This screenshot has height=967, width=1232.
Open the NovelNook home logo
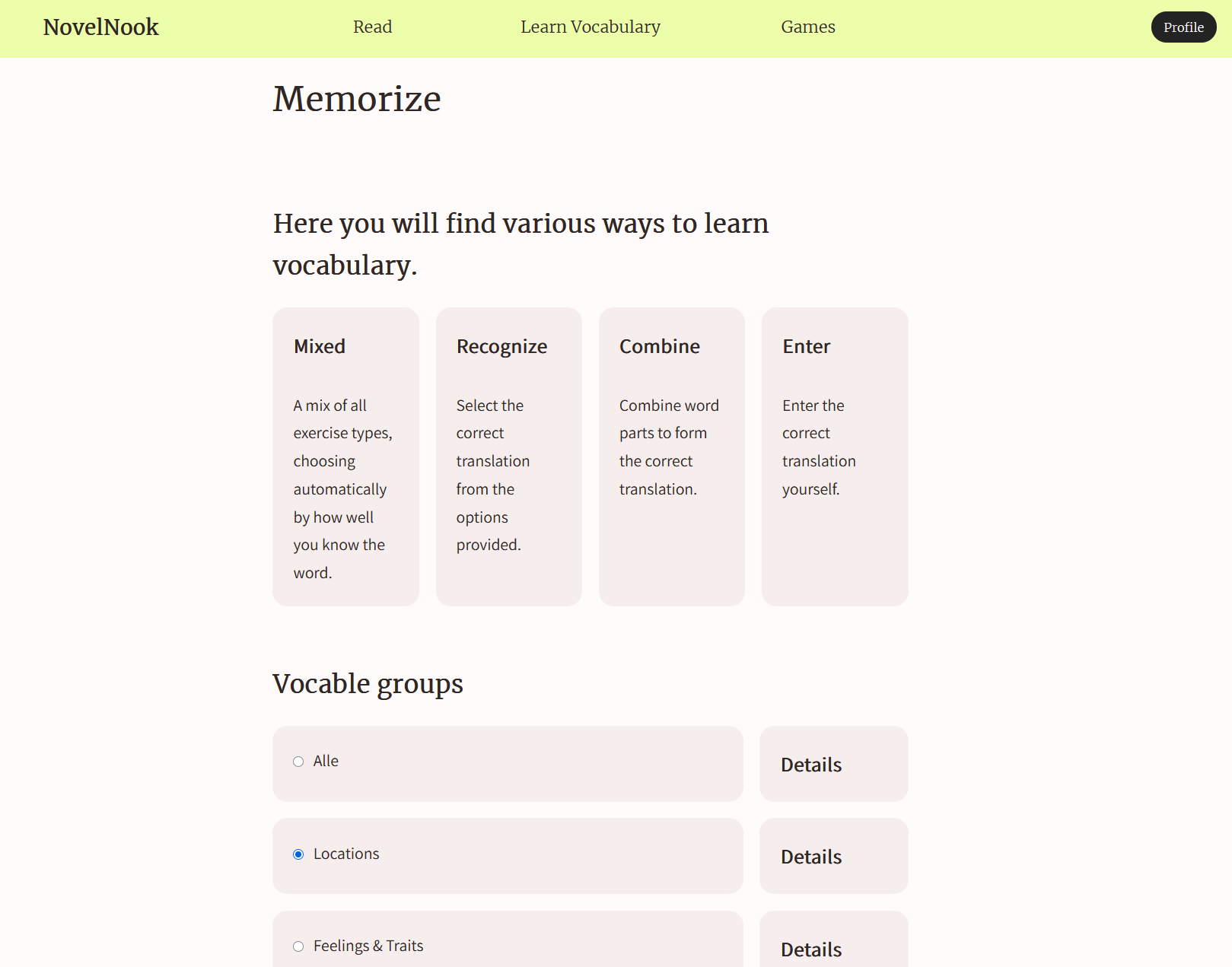click(100, 27)
